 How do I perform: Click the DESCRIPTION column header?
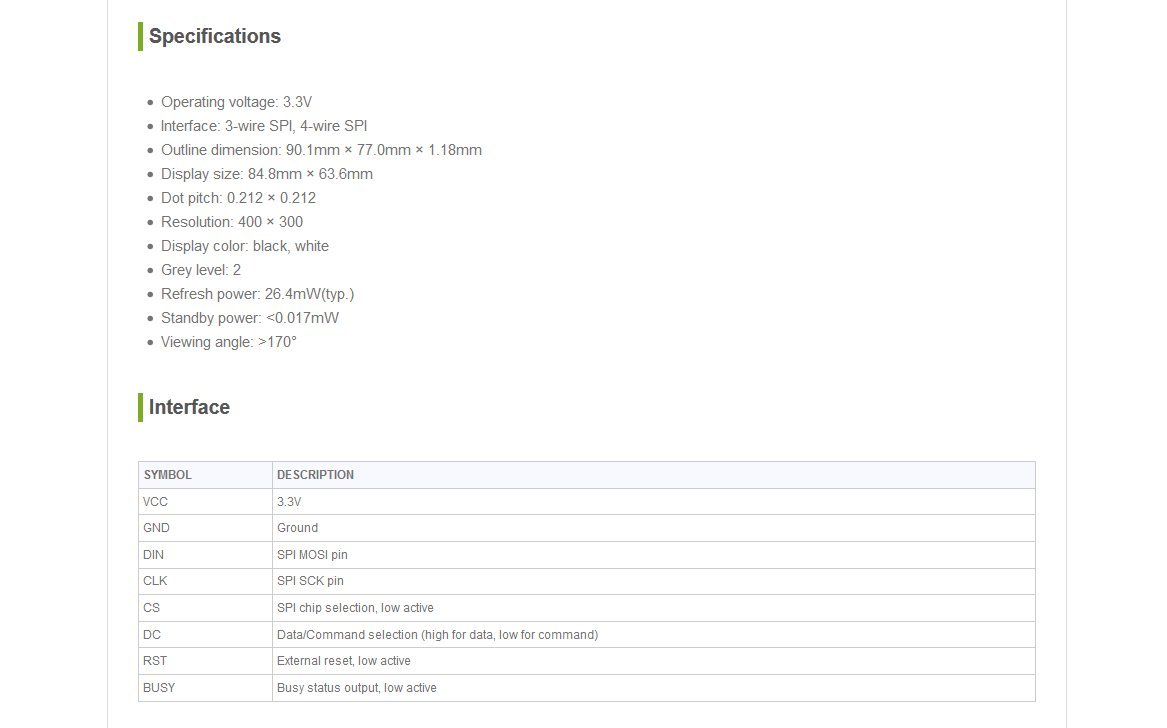point(653,475)
